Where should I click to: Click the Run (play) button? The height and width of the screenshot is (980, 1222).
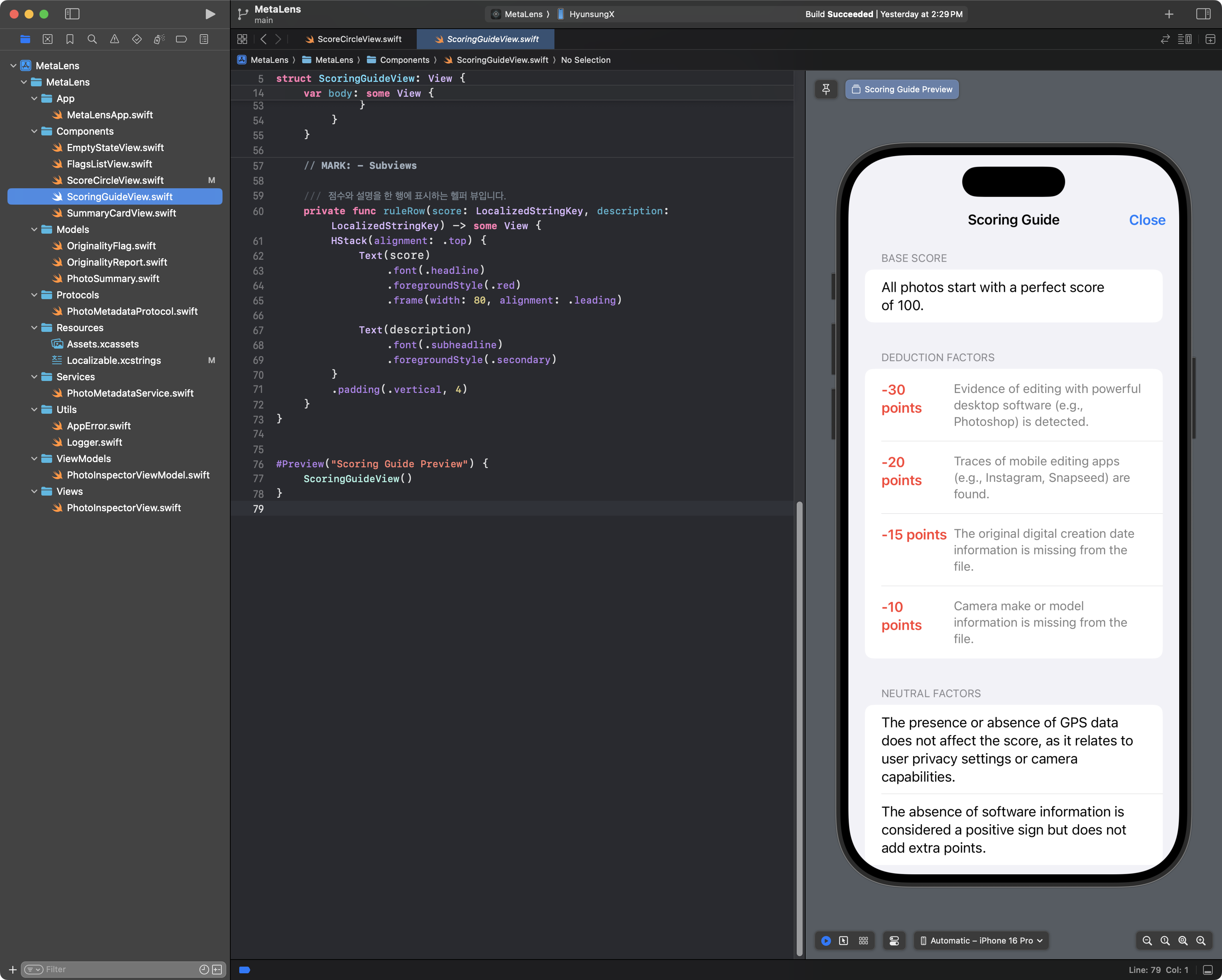(x=210, y=14)
